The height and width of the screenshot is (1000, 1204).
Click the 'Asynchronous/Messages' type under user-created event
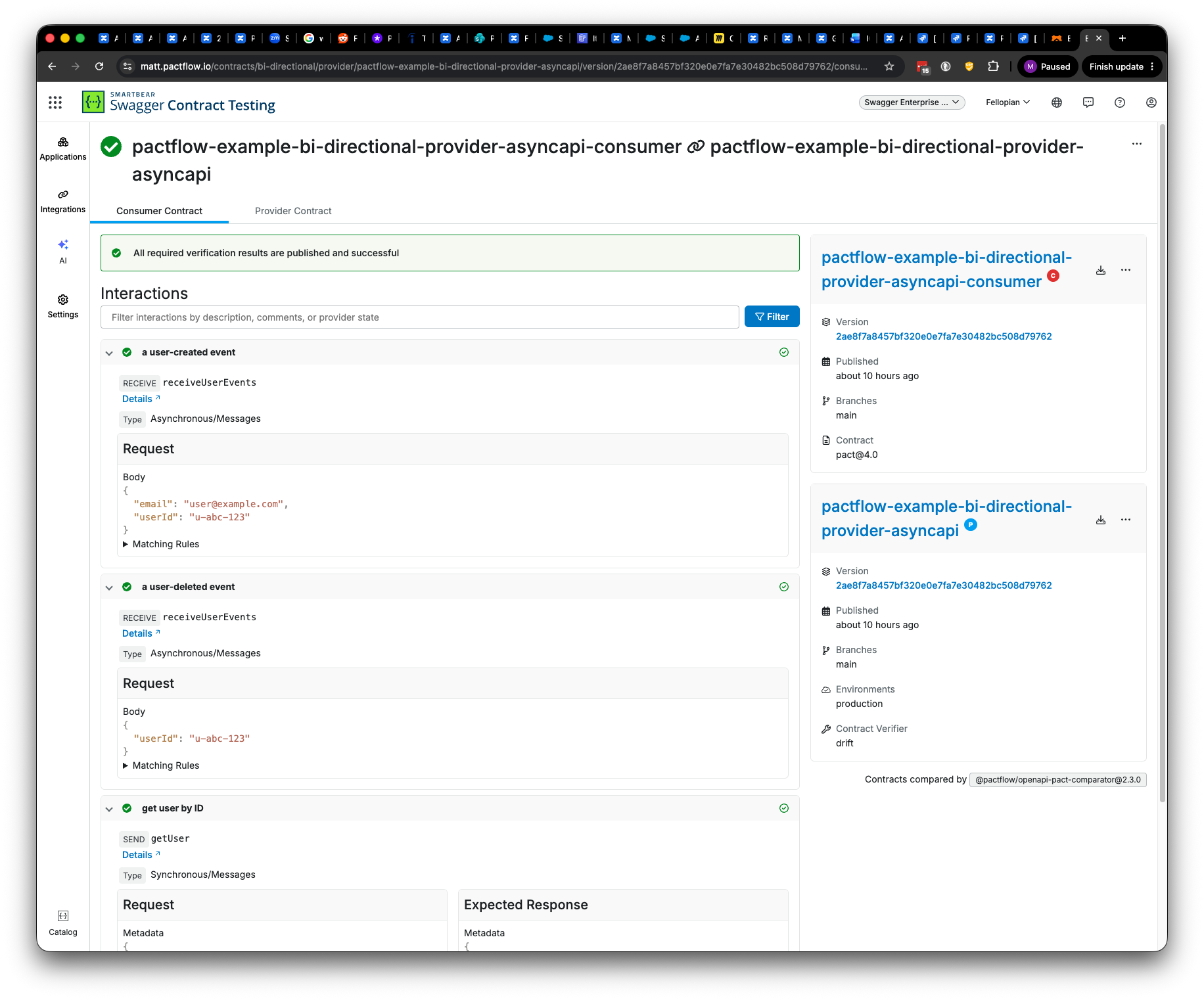pyautogui.click(x=206, y=419)
